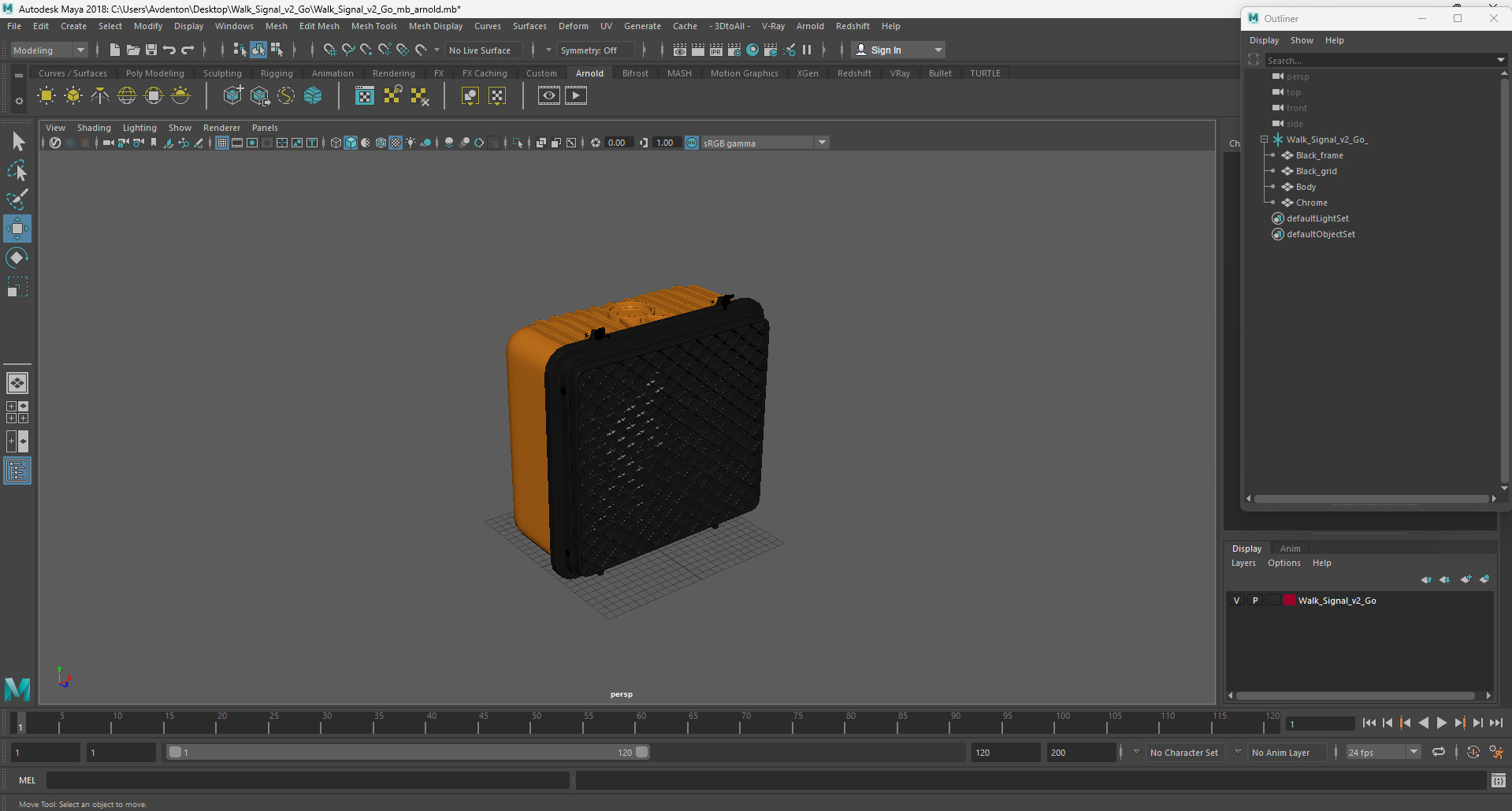Toggle textured display in viewport

[x=396, y=143]
